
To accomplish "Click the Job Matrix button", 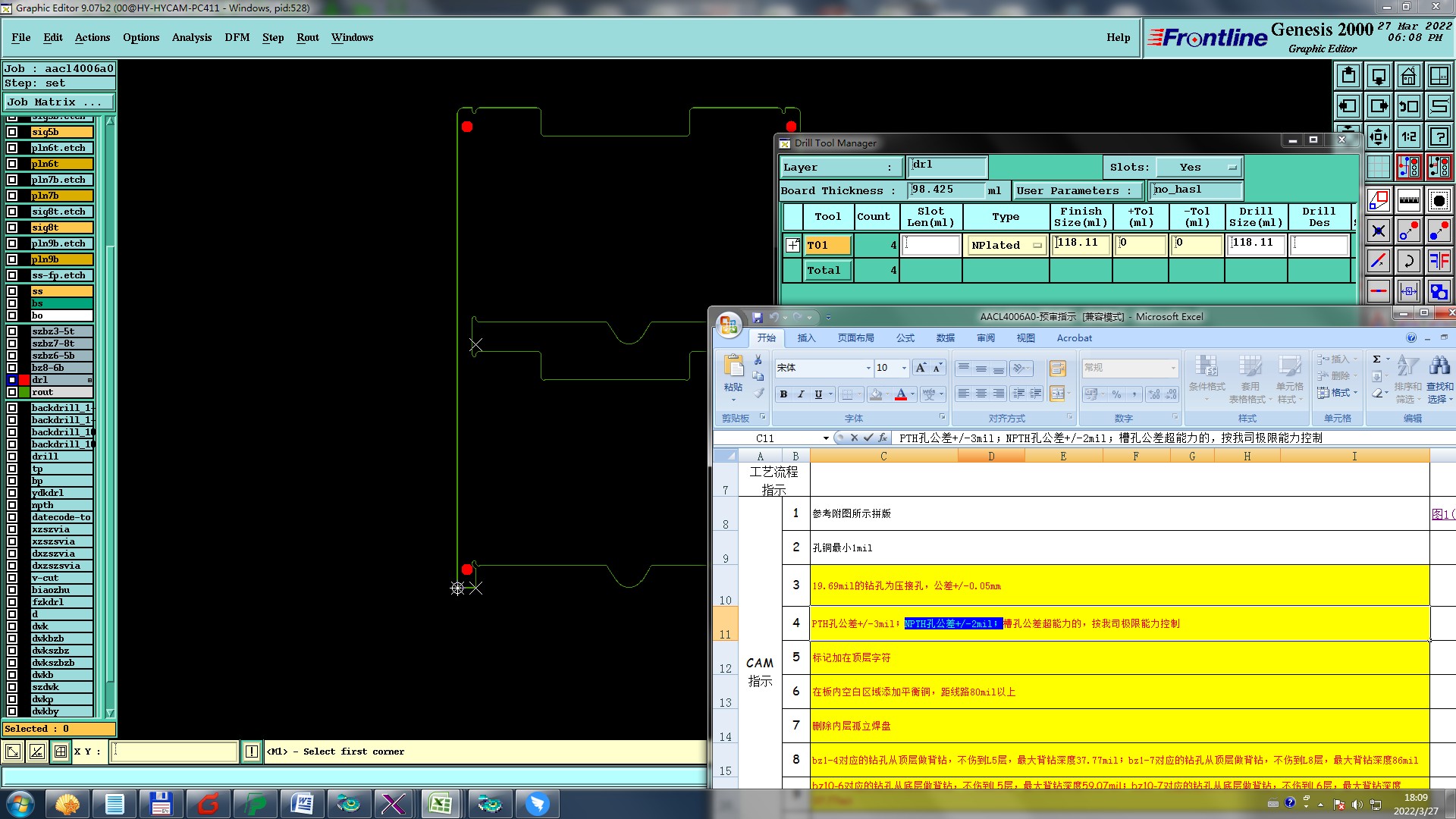I will (58, 102).
